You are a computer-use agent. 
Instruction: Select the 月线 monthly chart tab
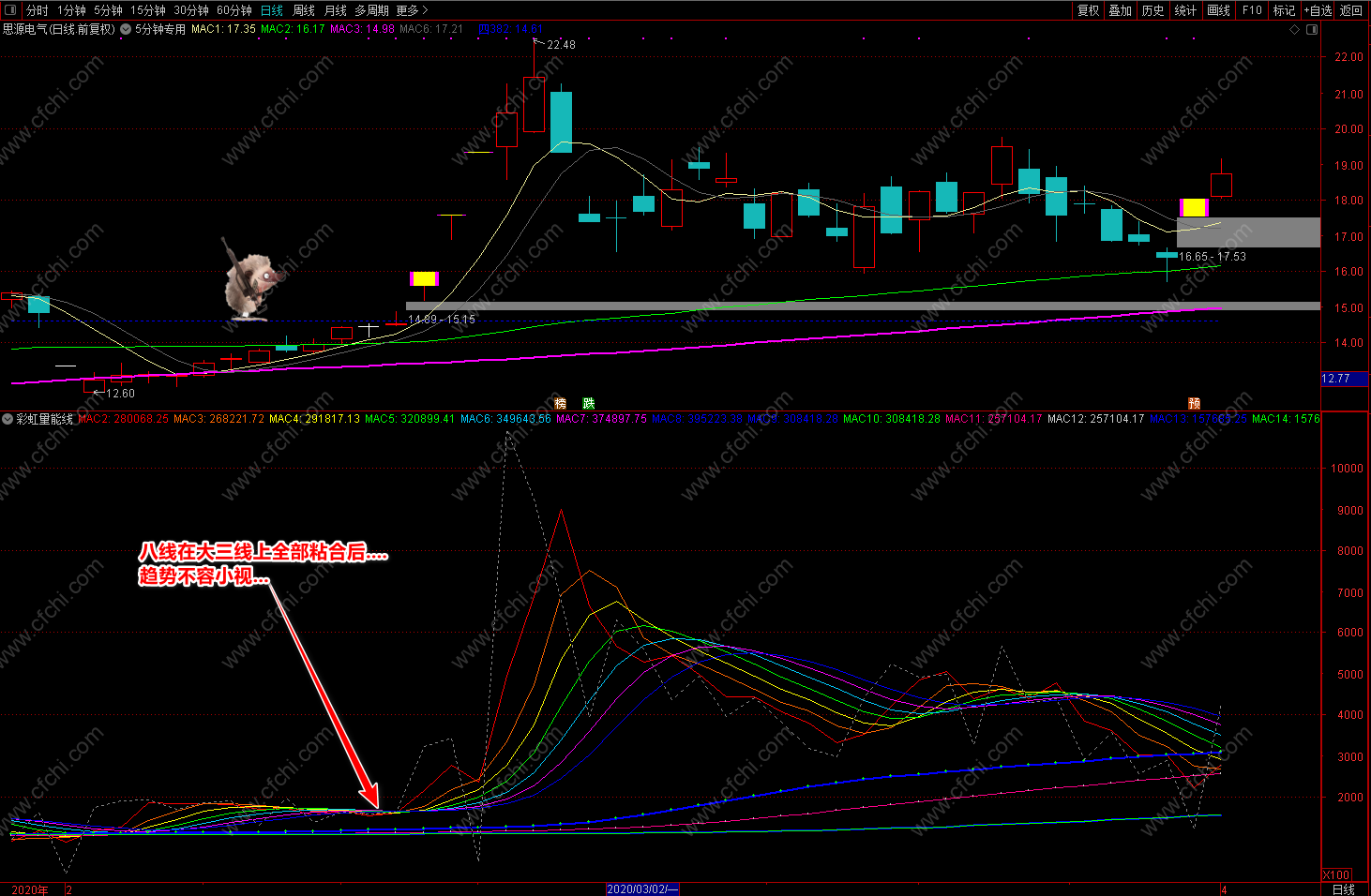coord(336,10)
